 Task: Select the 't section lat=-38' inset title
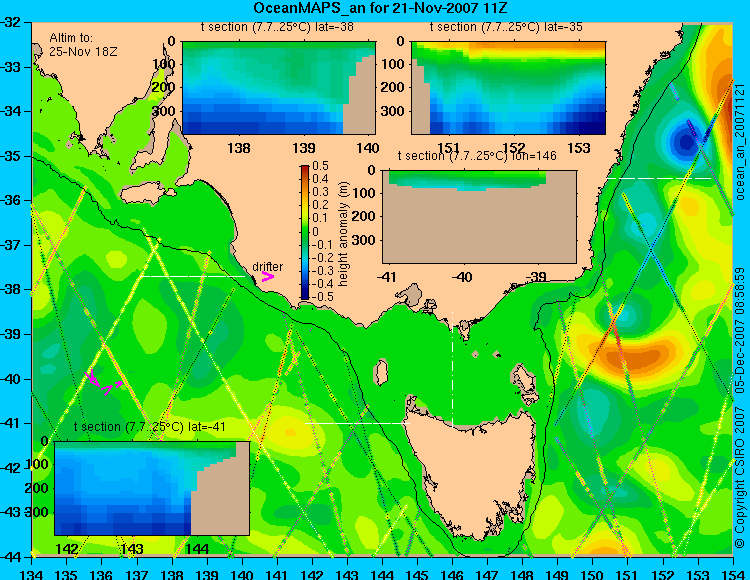[277, 27]
